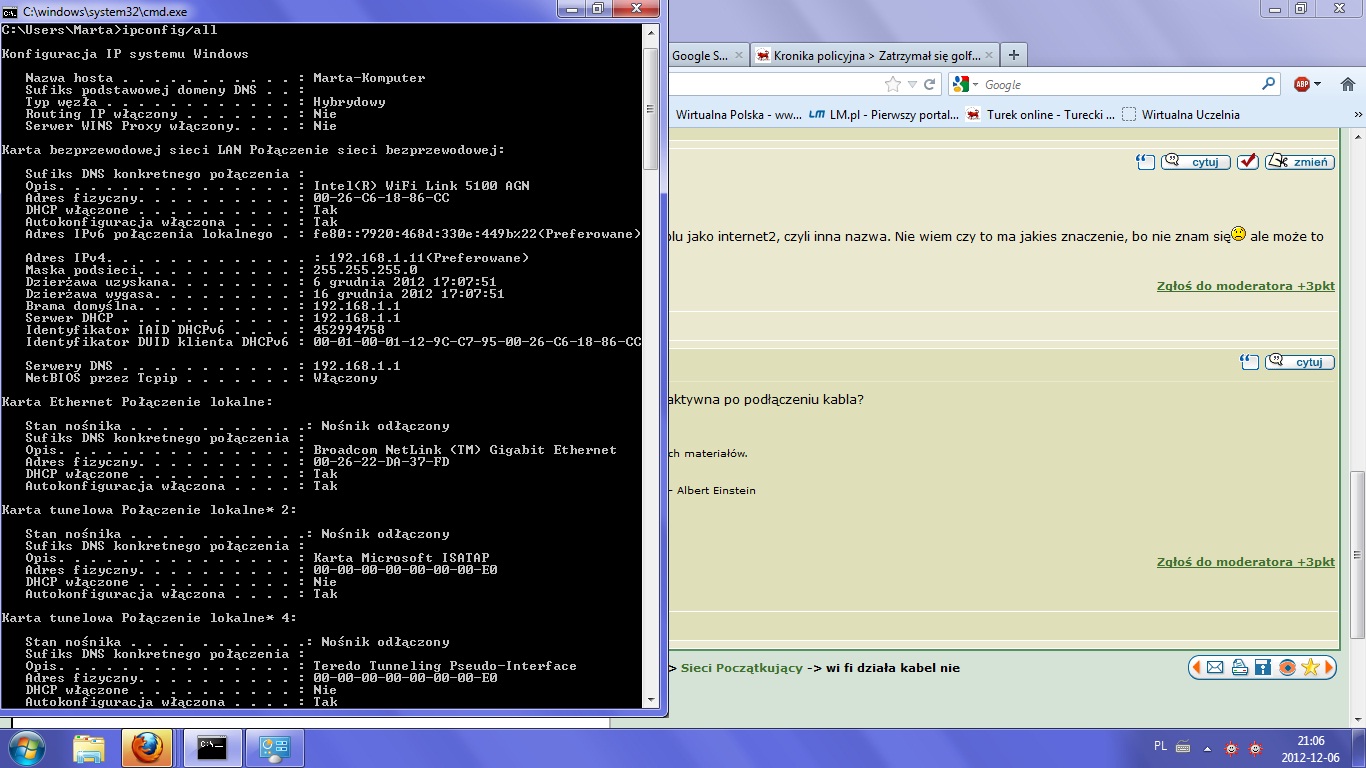Click the quick-quote icon in first post
The height and width of the screenshot is (768, 1366).
(1146, 162)
